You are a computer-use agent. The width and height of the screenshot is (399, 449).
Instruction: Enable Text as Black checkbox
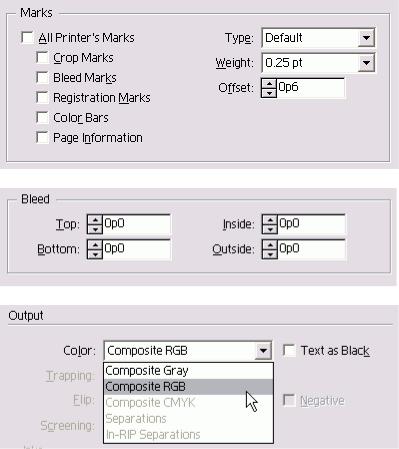pyautogui.click(x=289, y=350)
